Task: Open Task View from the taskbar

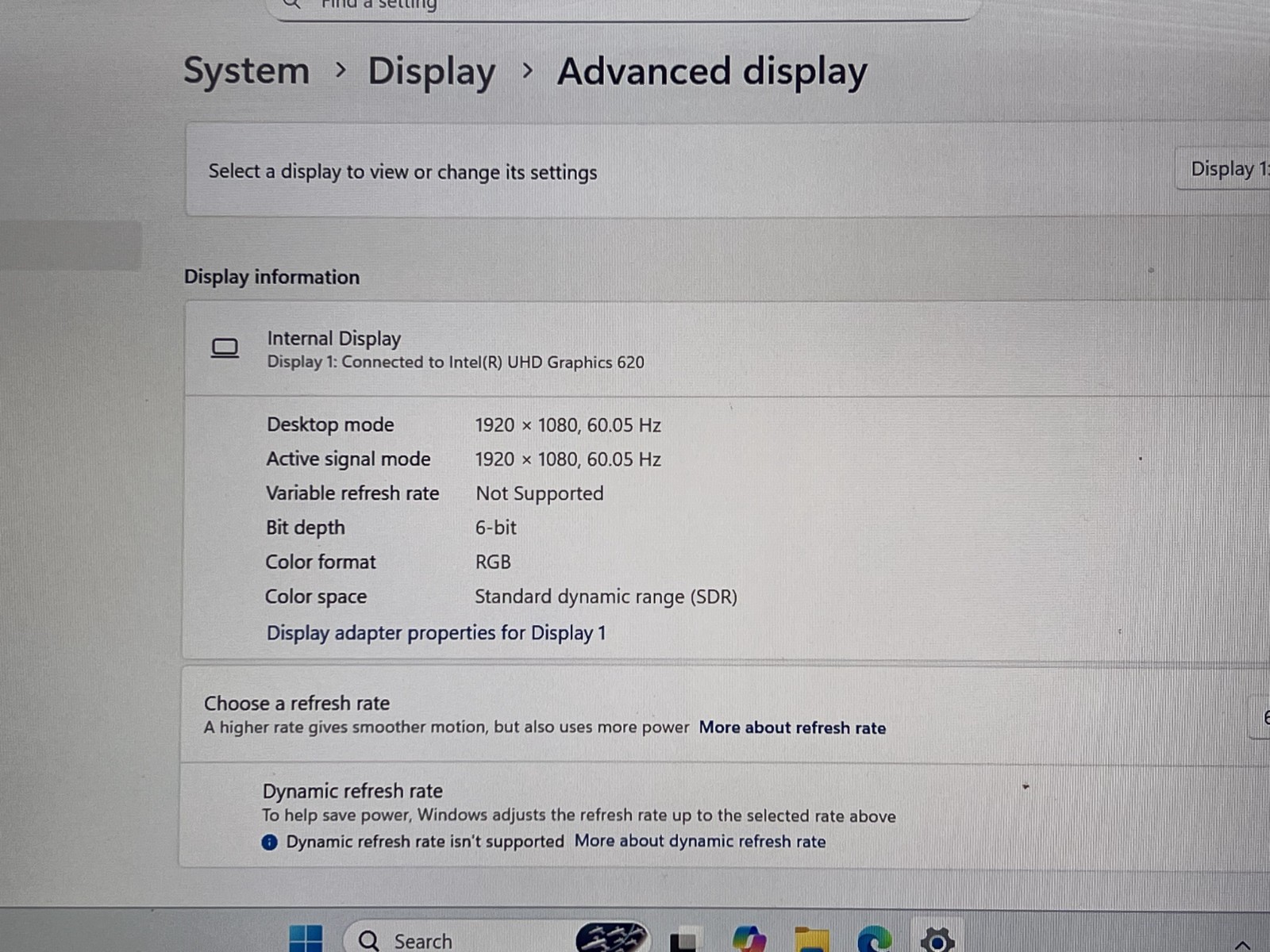Action: point(686,940)
